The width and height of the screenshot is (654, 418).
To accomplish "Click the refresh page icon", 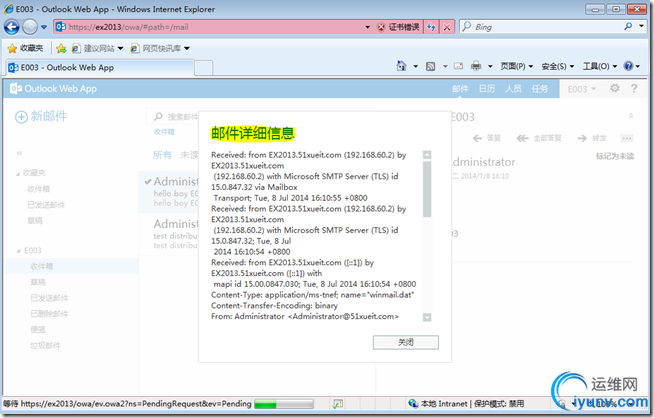I will 431,27.
